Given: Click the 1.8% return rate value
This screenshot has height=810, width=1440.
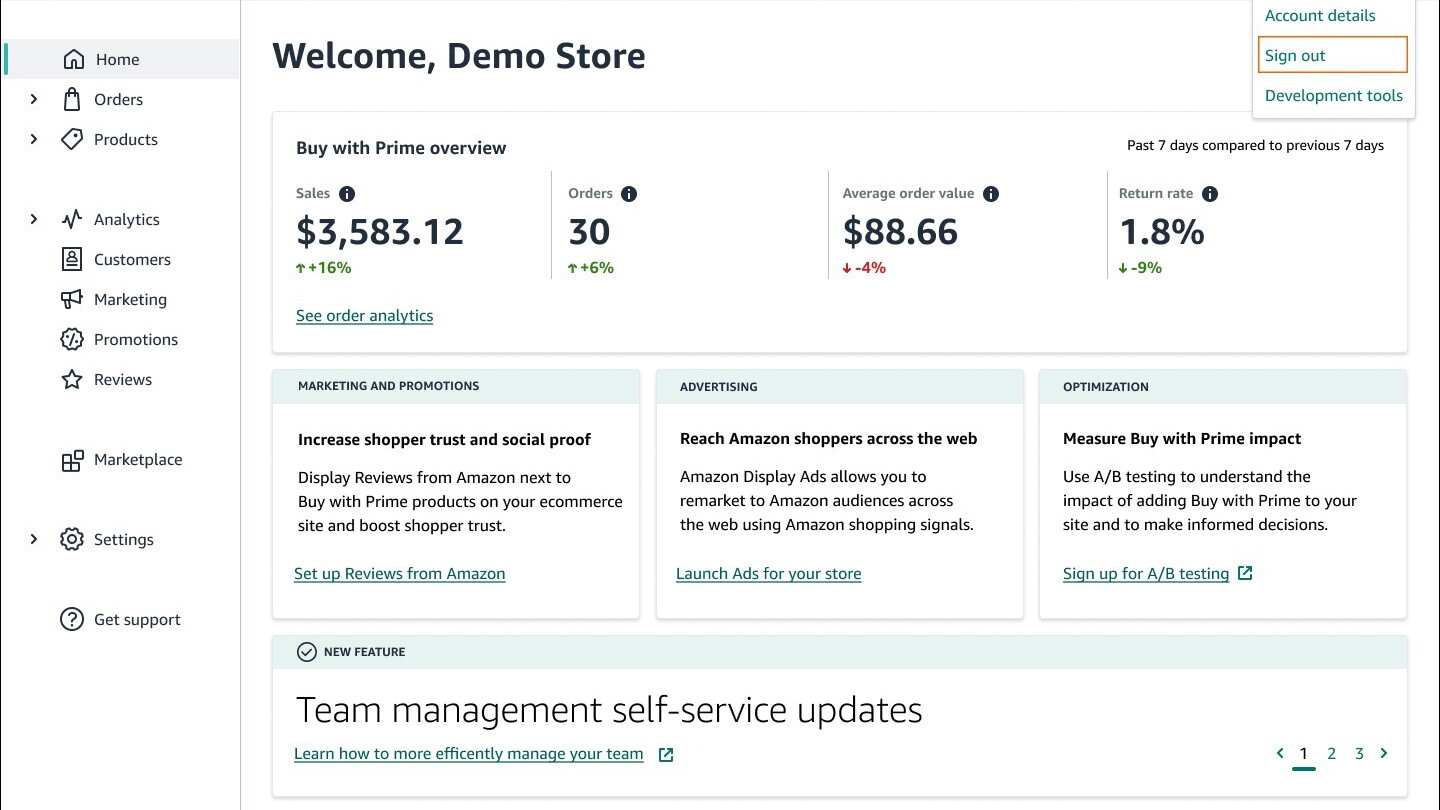Looking at the screenshot, I should [1162, 232].
